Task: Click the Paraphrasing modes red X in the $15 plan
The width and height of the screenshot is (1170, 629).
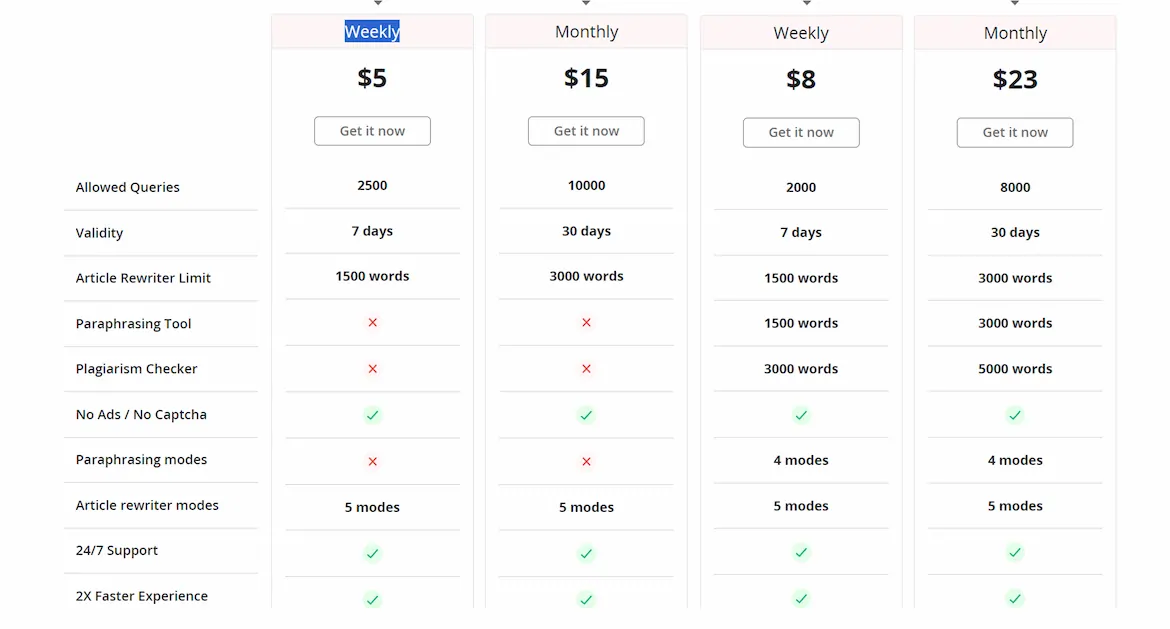Action: 587,461
